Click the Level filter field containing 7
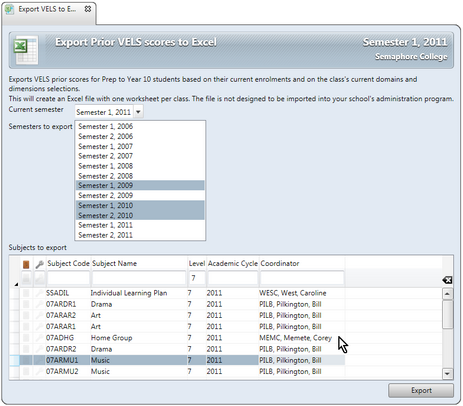This screenshot has width=463, height=406. point(197,278)
